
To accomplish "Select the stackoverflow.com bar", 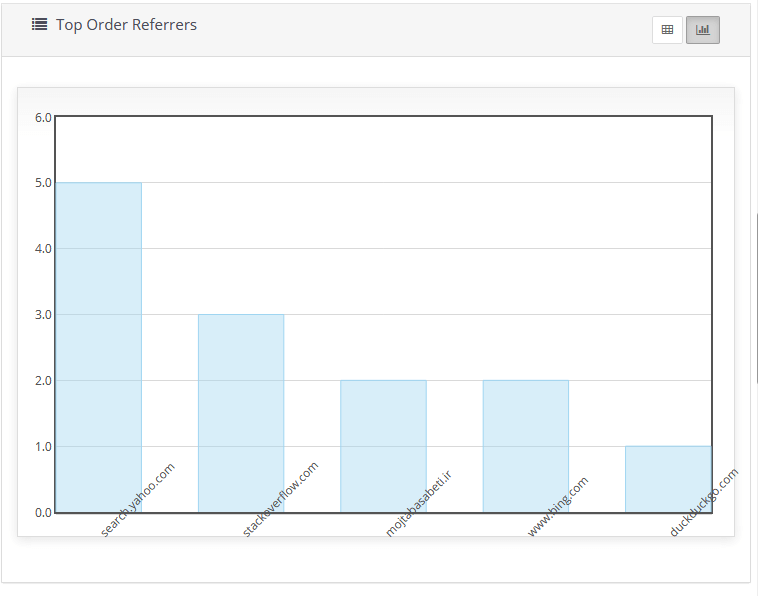I will (x=241, y=413).
